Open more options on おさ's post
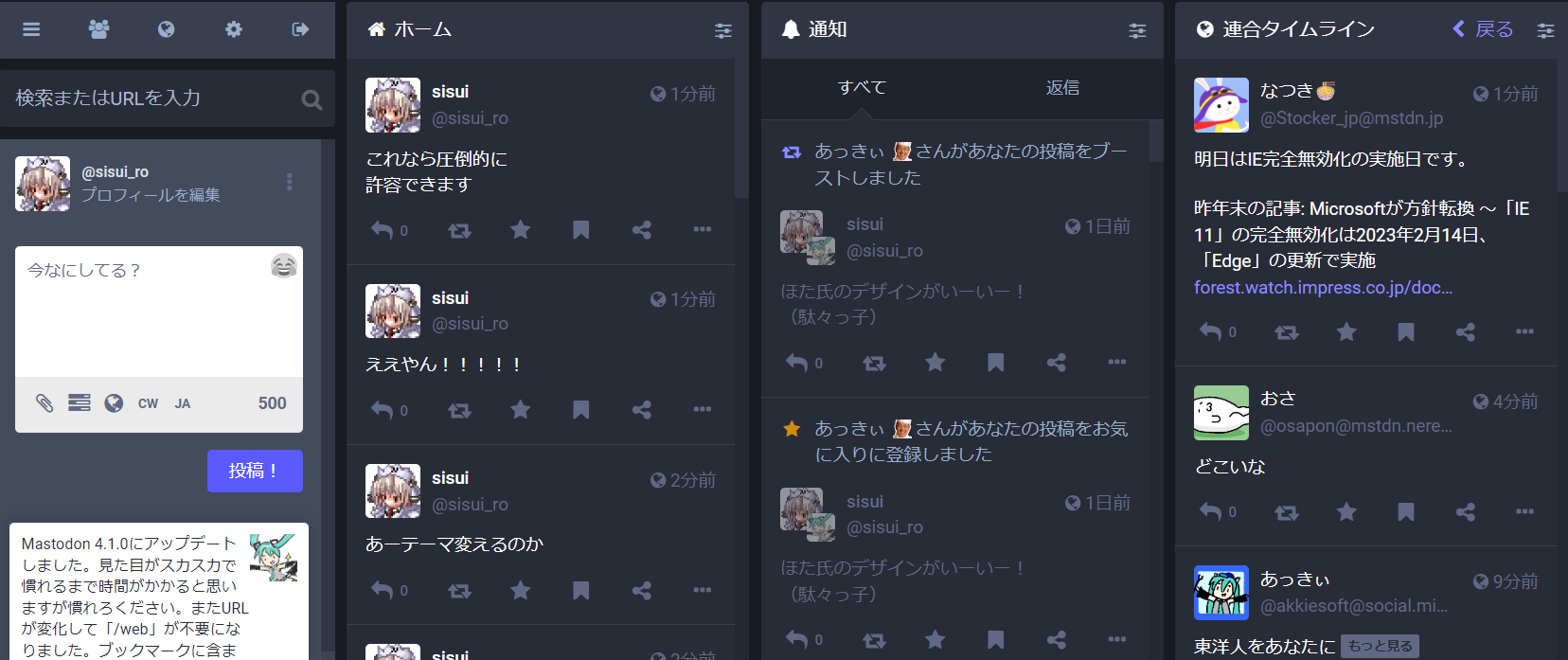 (x=1524, y=511)
